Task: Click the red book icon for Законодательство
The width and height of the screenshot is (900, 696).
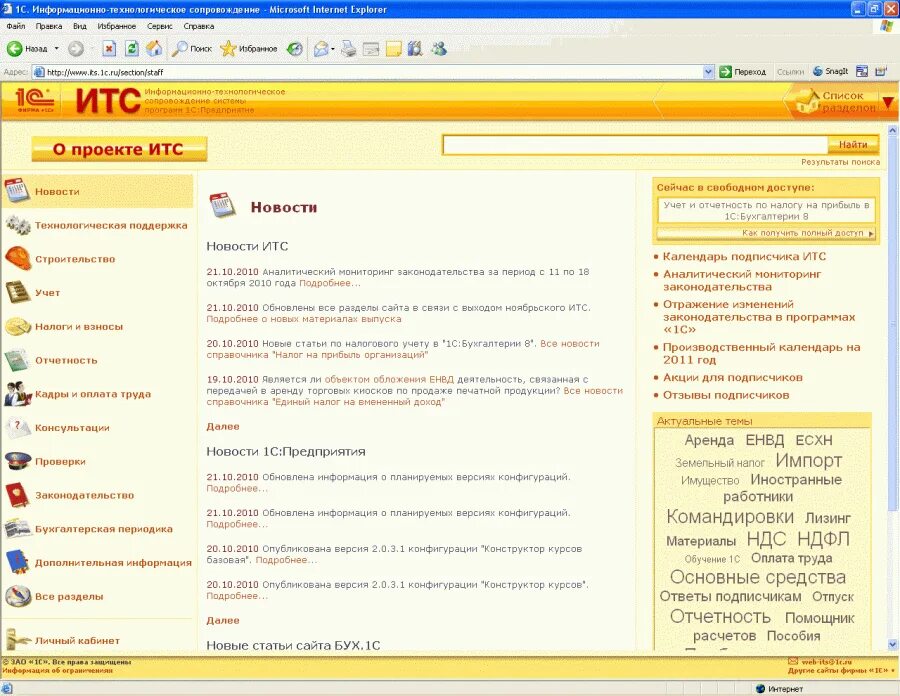Action: (17, 495)
